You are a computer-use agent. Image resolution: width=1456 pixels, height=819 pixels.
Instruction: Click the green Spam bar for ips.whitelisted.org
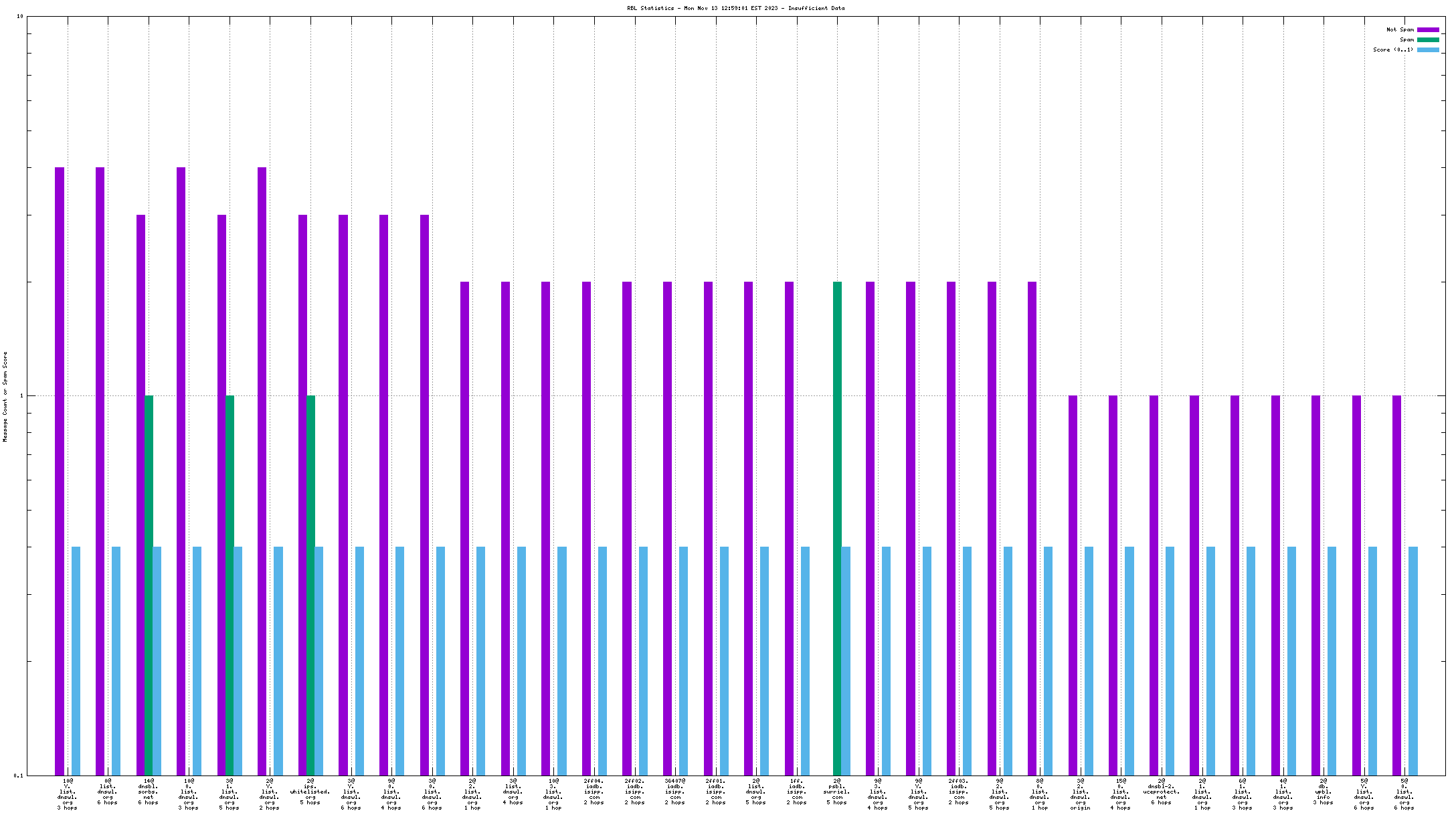310,585
